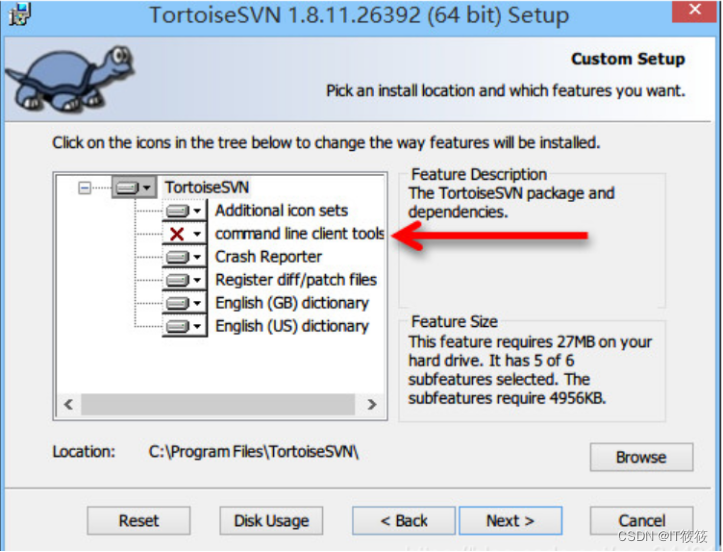Screen dimensions: 723x552
Task: Open Disk Usage dialog
Action: [x=271, y=521]
